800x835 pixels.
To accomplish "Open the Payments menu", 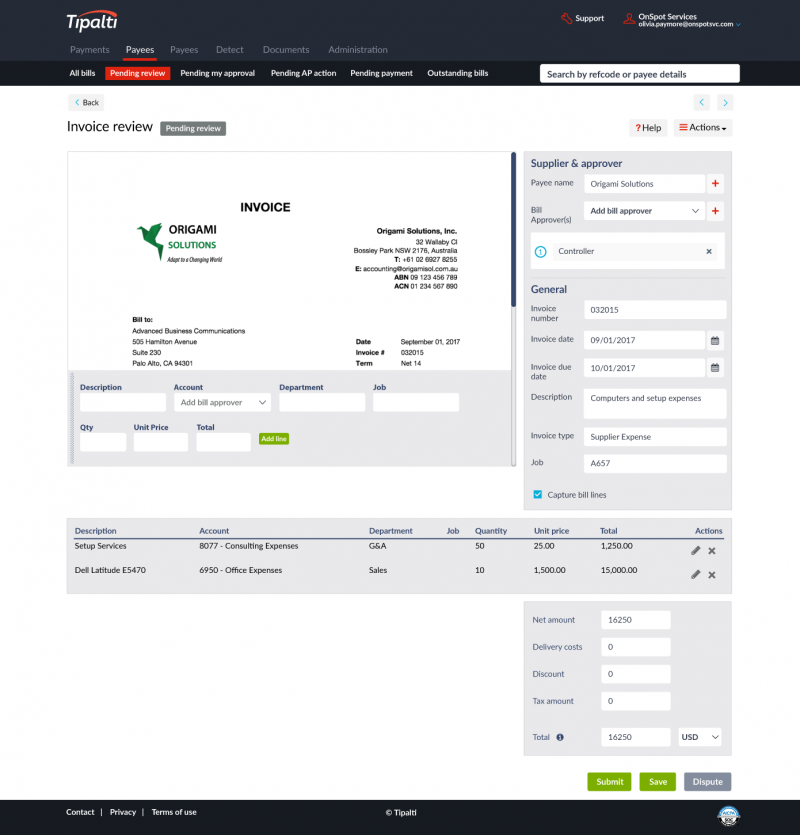I will point(90,49).
